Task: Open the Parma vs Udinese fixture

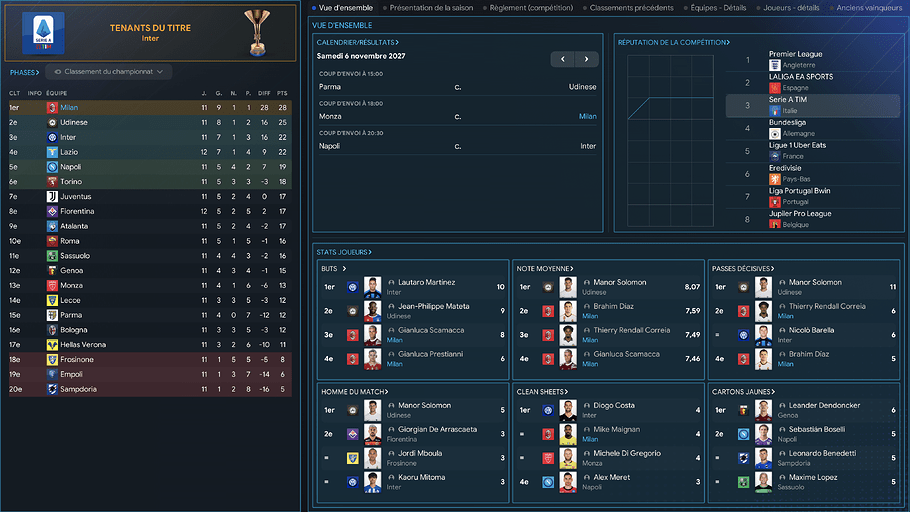Action: click(x=457, y=87)
